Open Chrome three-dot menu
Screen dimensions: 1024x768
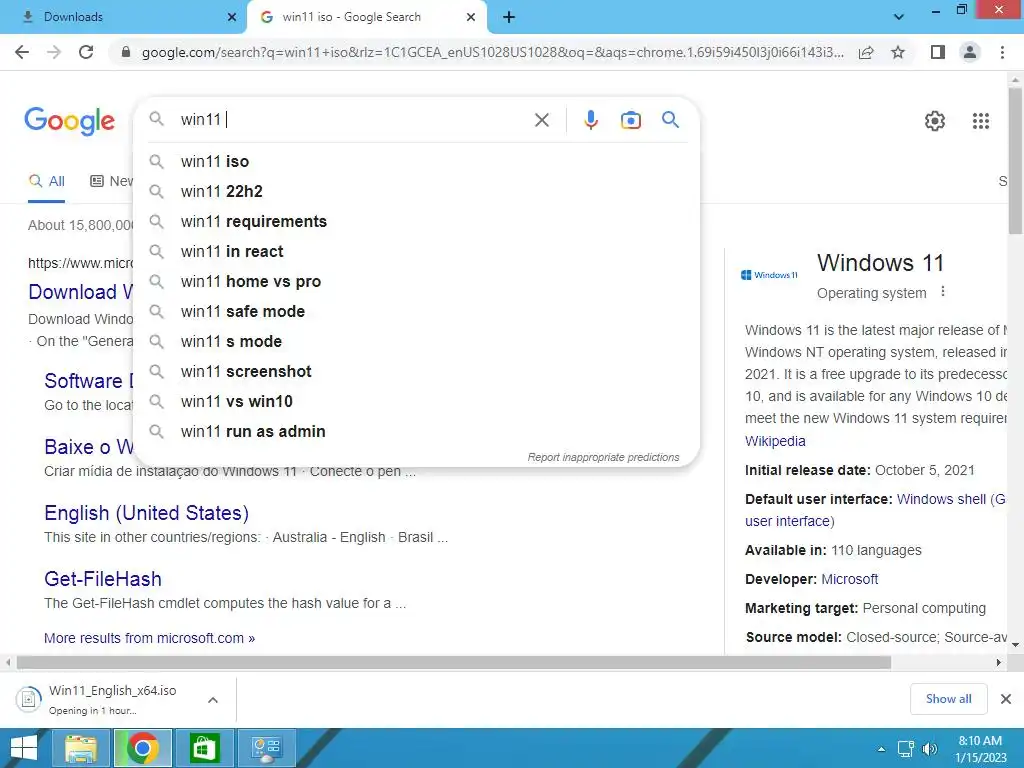point(1002,52)
